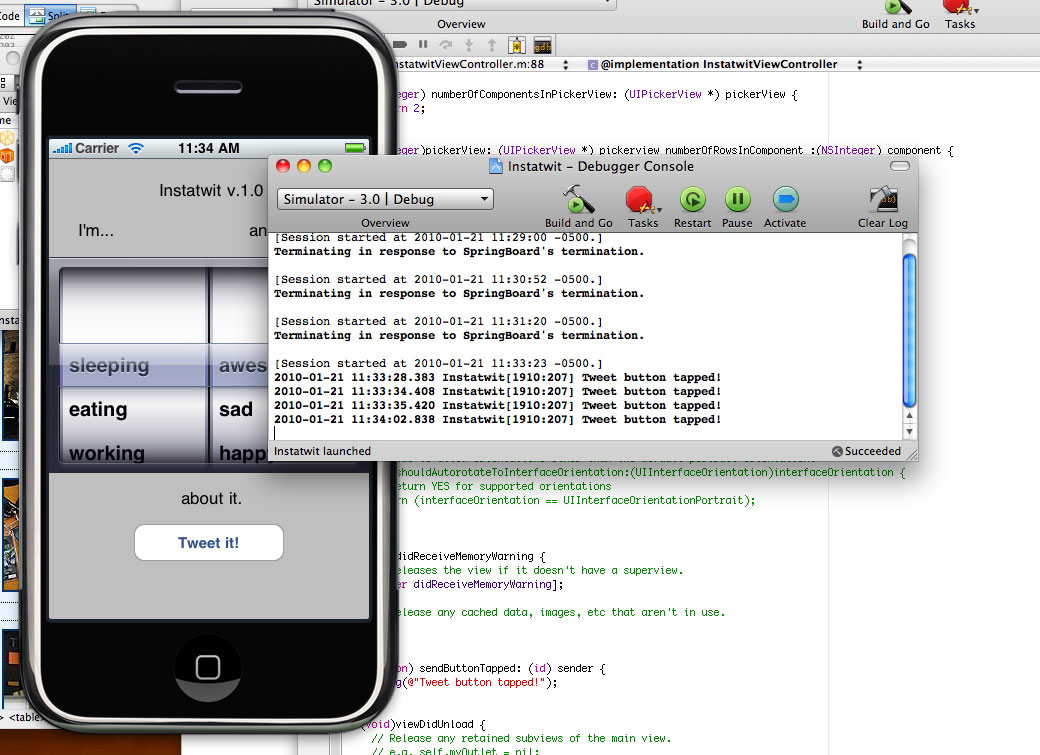This screenshot has height=755, width=1040.
Task: Click the signal bars beside Carrier
Action: click(62, 149)
